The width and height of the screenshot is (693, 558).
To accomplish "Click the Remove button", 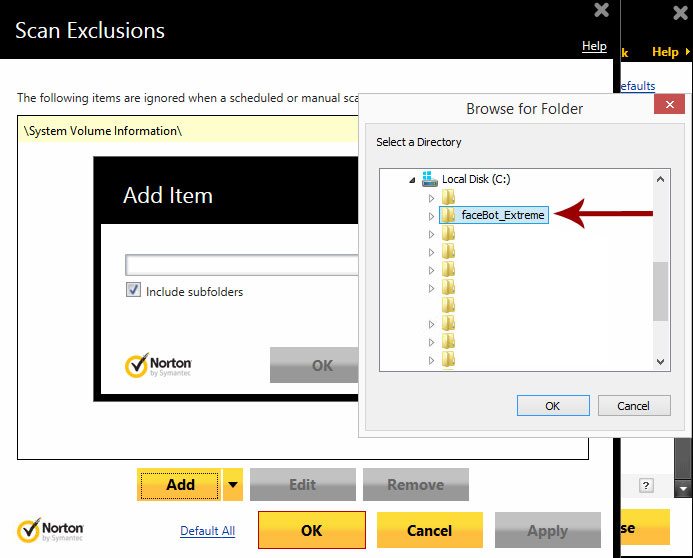I will (x=416, y=485).
